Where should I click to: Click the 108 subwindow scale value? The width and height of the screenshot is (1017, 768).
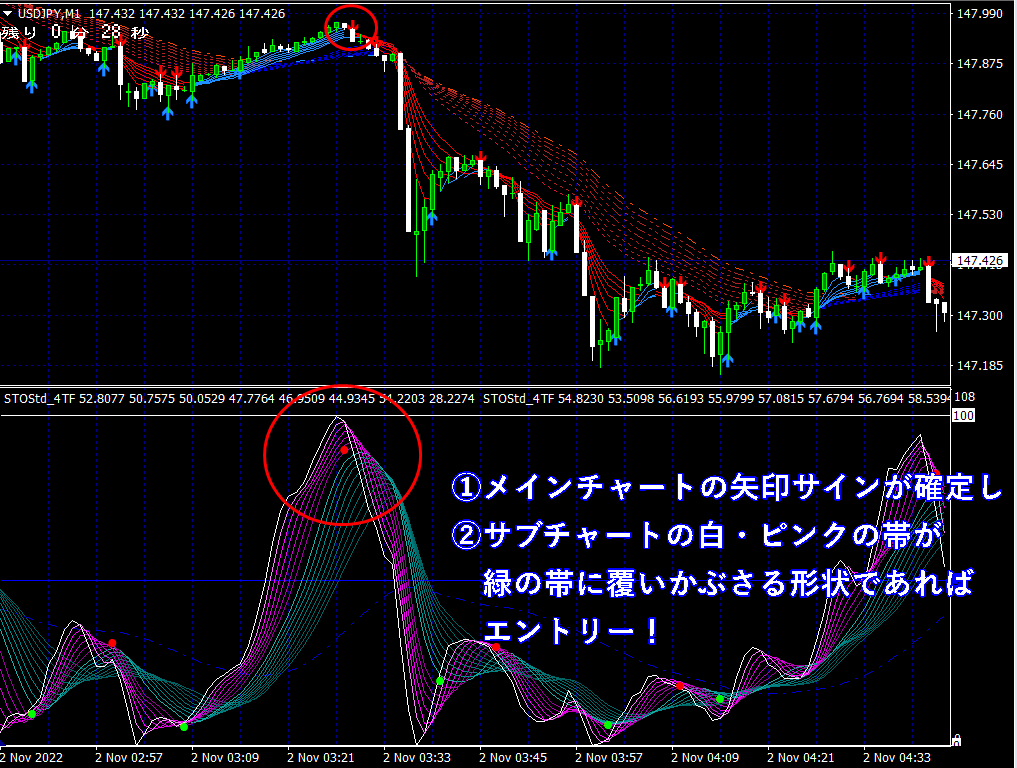tap(964, 397)
